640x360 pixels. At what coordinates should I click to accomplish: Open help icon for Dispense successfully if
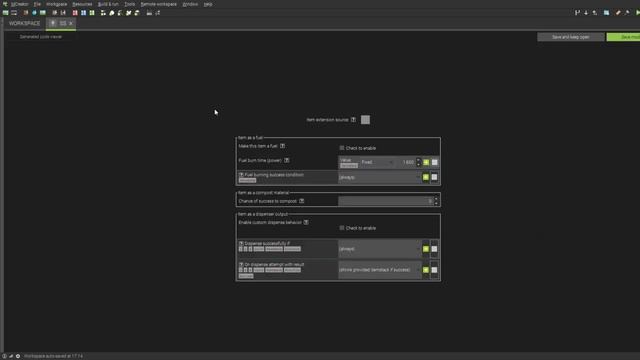(241, 243)
